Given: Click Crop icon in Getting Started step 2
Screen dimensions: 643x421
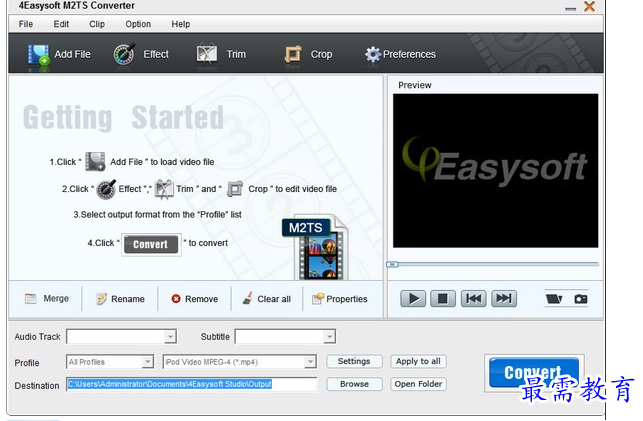Looking at the screenshot, I should pos(235,189).
